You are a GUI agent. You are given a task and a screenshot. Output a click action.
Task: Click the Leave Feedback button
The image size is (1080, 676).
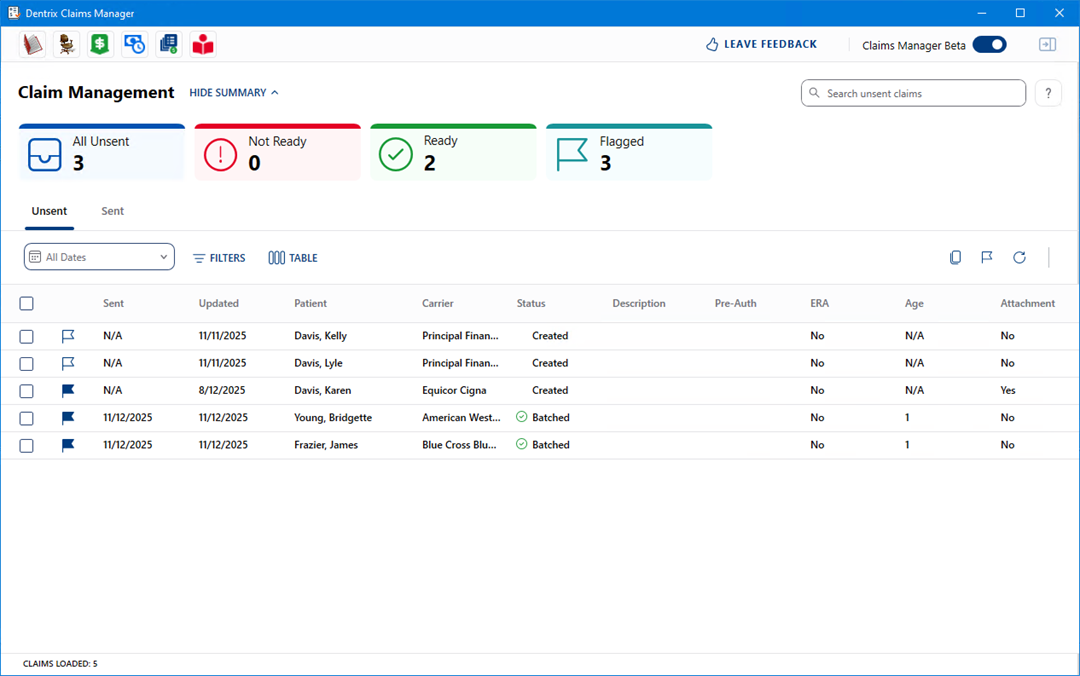[761, 45]
